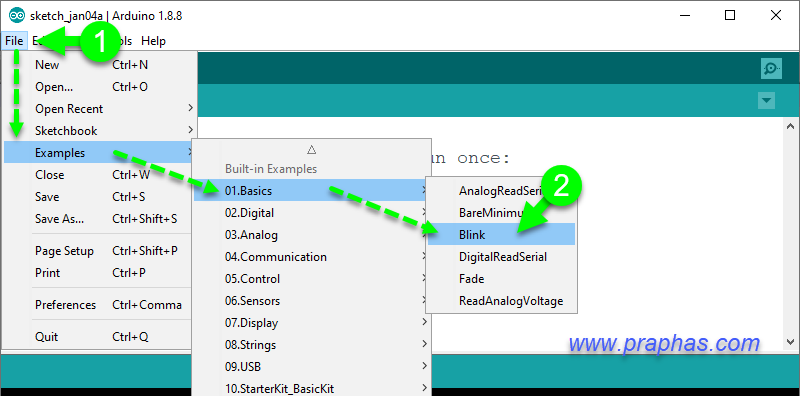Screen dimensions: 800x396
Task: Expand the 02.Digital examples category
Action: tap(311, 213)
